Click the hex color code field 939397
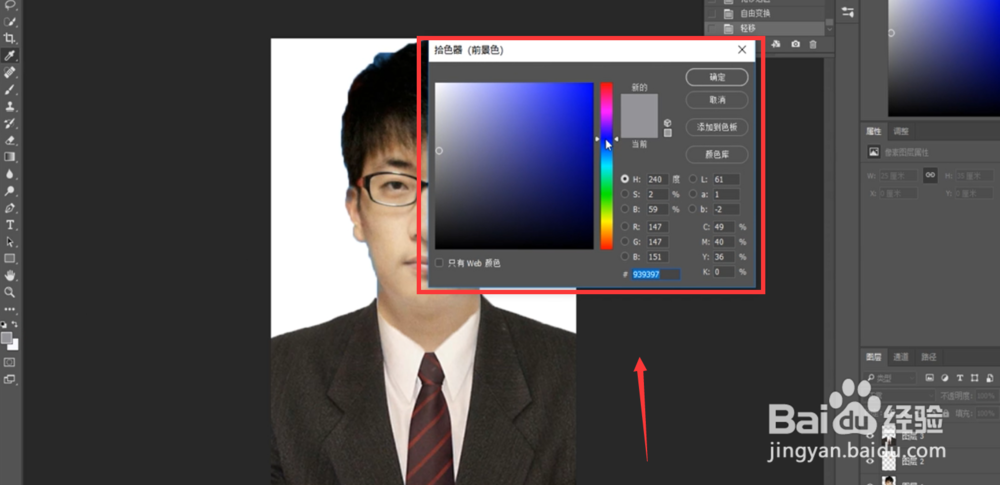Image resolution: width=1000 pixels, height=485 pixels. (x=656, y=274)
